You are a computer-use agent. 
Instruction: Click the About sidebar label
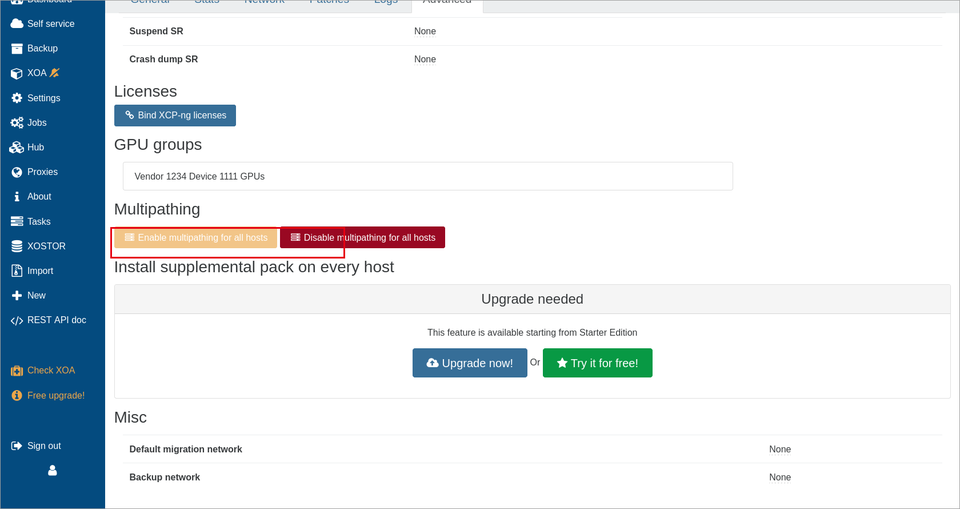[39, 197]
